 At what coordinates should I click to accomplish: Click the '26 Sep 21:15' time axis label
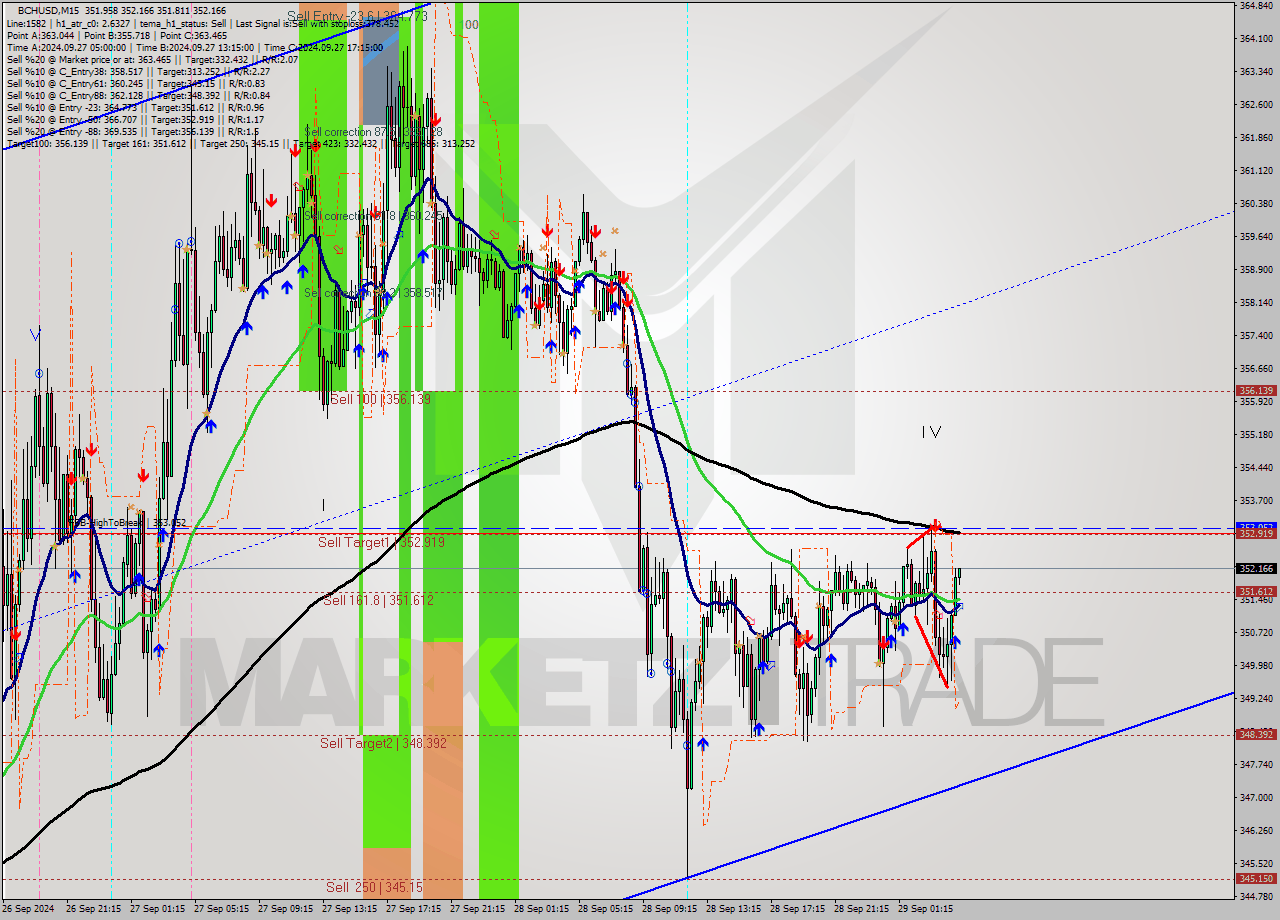point(94,909)
